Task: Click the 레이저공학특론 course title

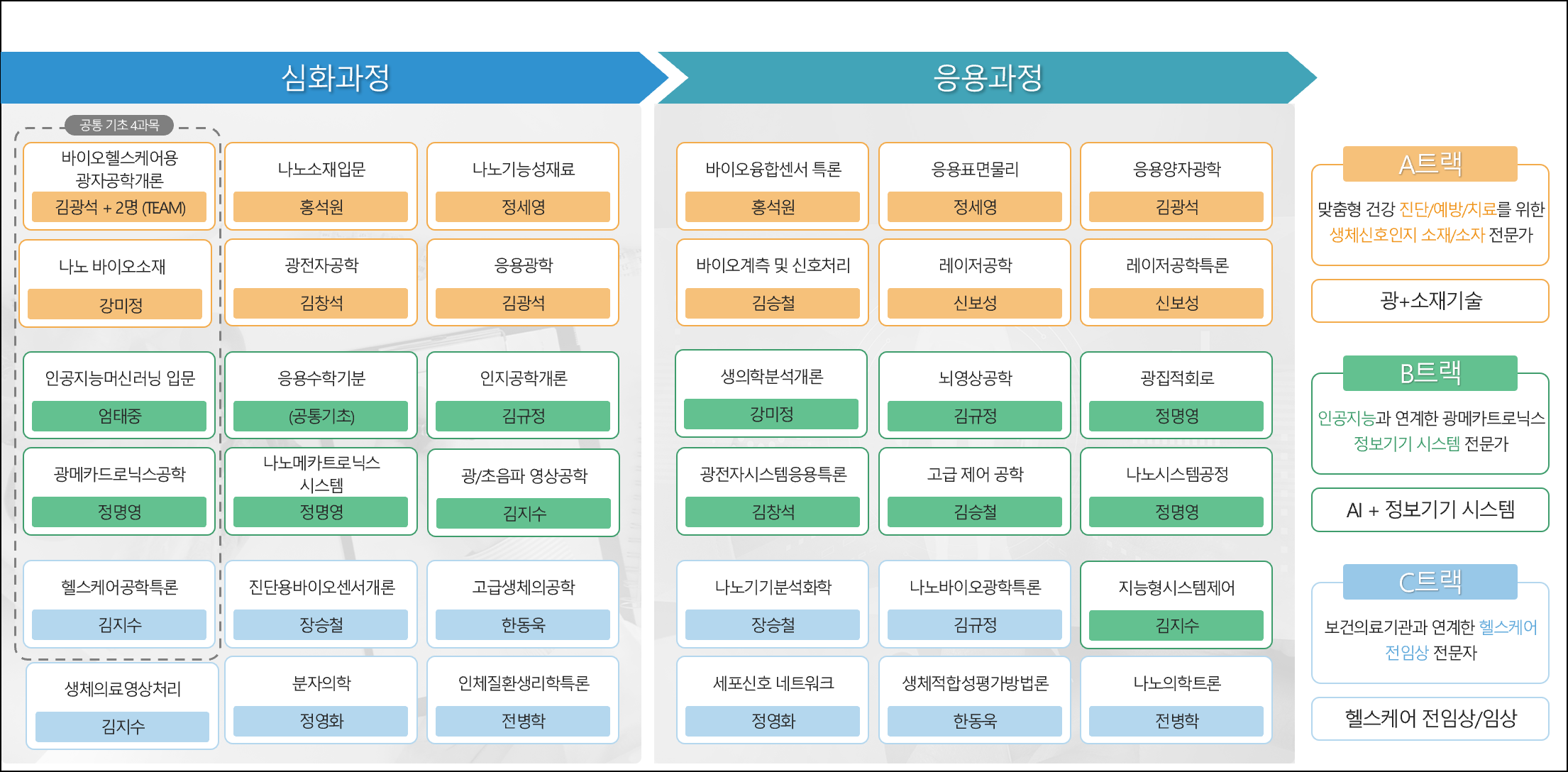Action: 1176,265
